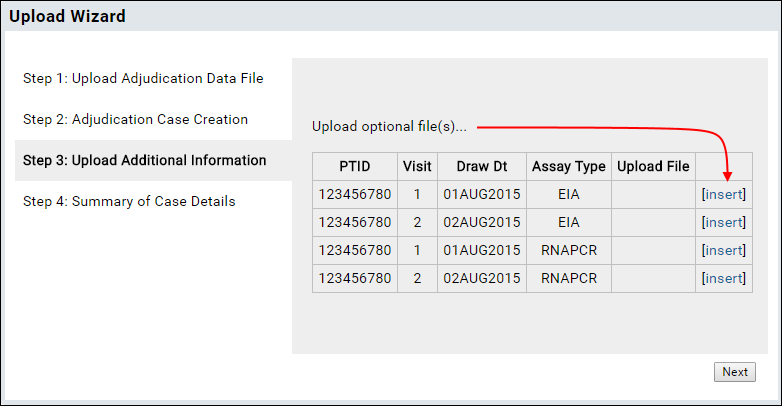Click the PTID column header

coord(355,167)
